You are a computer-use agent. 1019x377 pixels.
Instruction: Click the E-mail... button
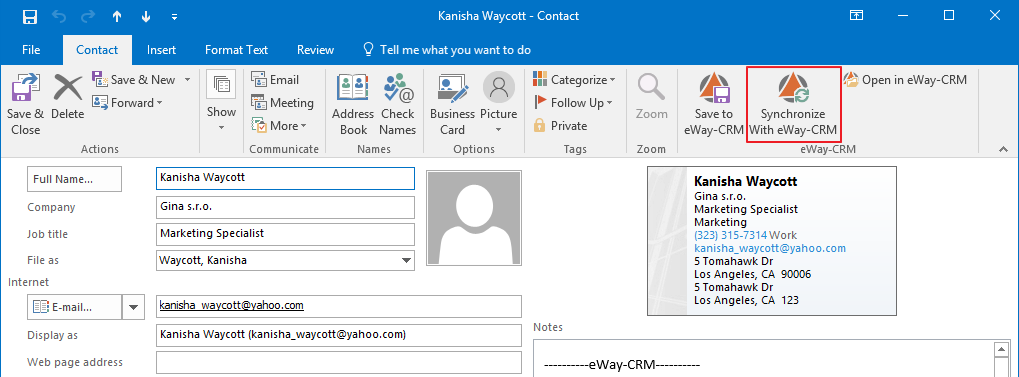click(x=74, y=307)
